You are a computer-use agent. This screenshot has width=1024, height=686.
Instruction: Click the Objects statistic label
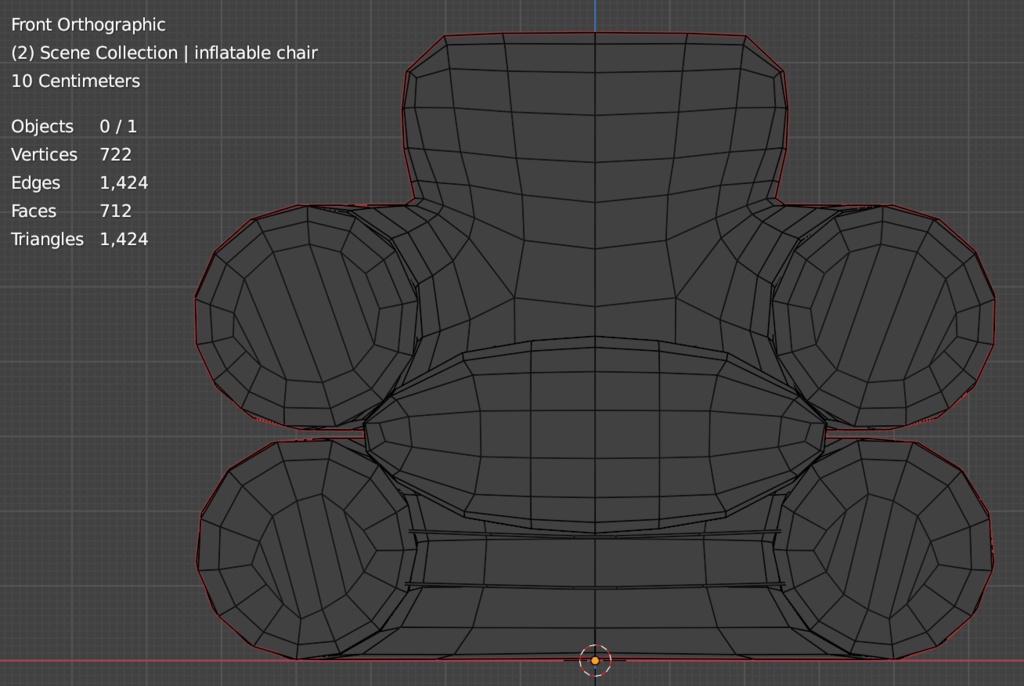coord(42,126)
